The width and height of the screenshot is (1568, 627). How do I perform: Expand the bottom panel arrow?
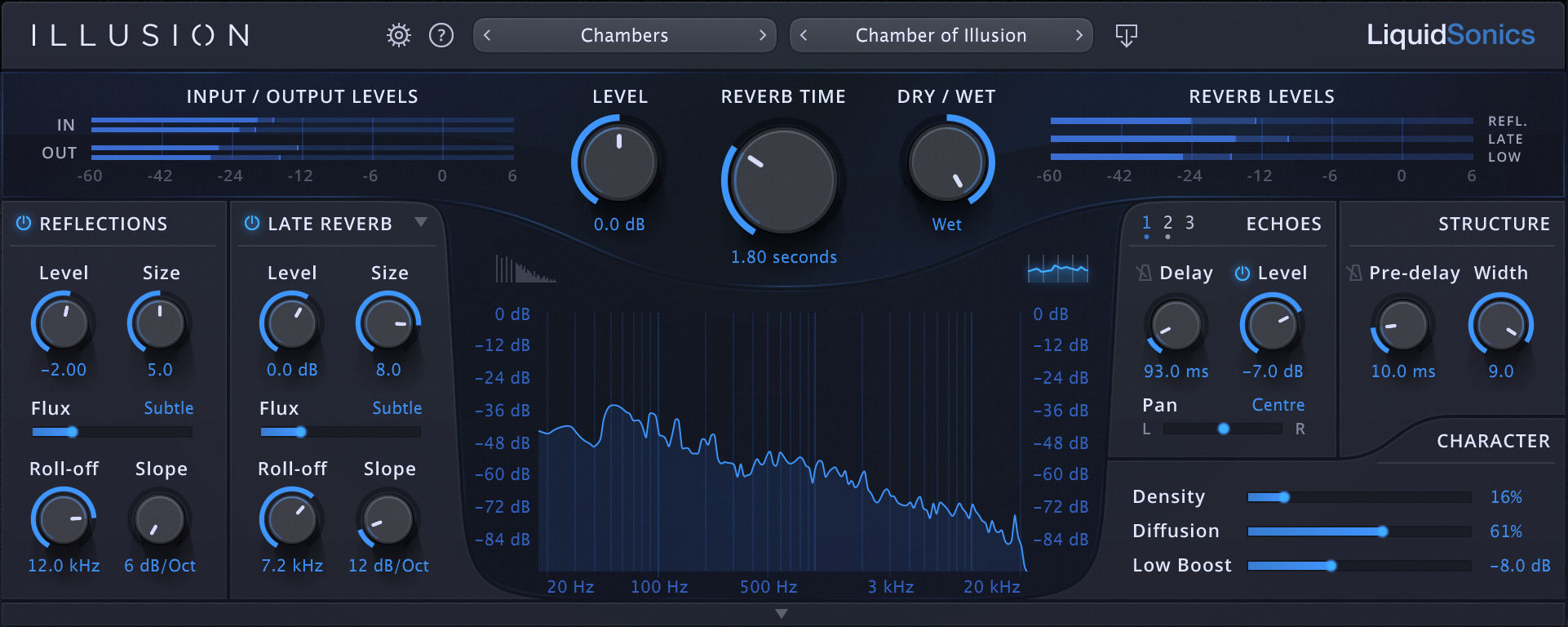point(782,614)
